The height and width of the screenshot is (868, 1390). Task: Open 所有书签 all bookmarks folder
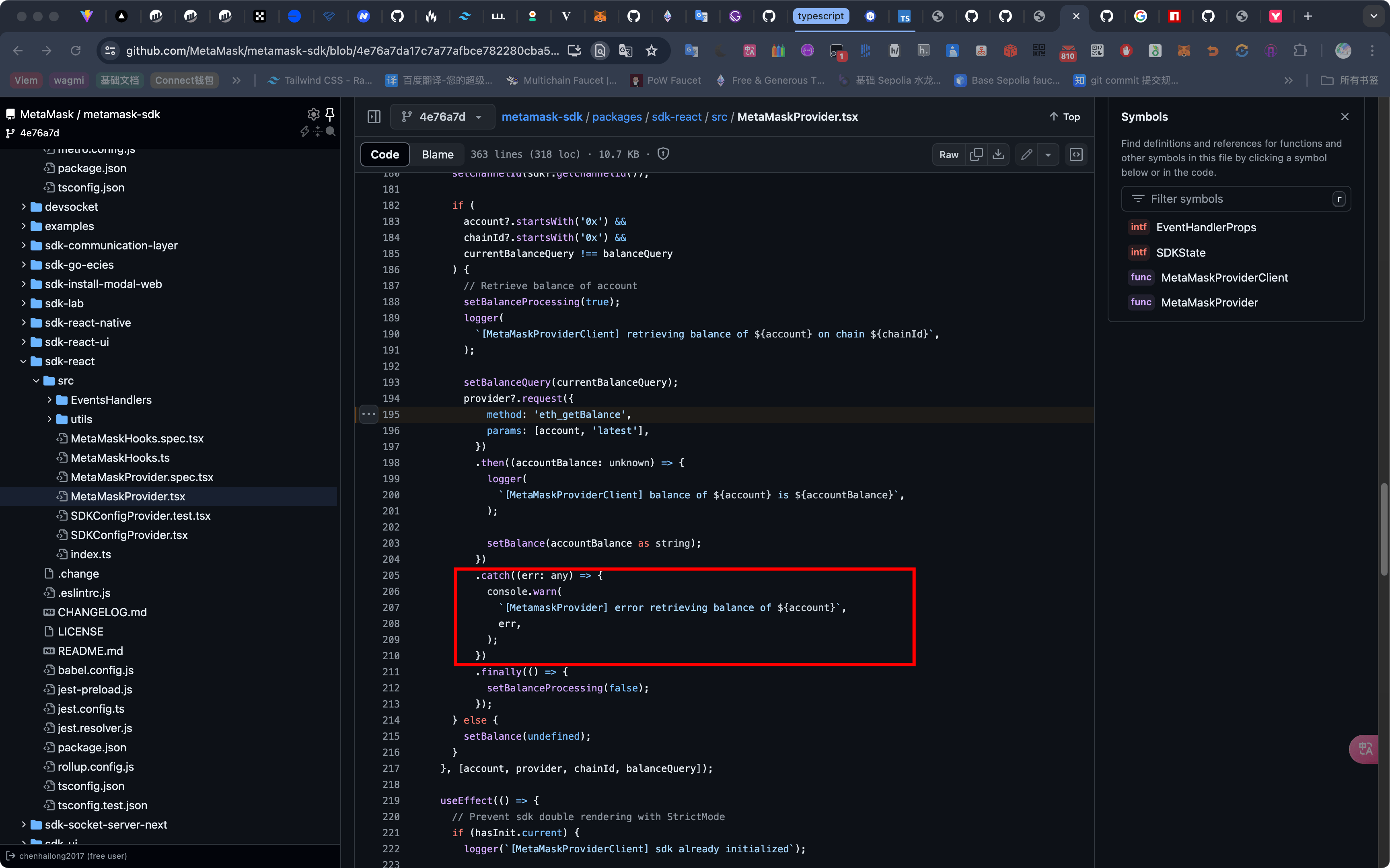click(1349, 80)
